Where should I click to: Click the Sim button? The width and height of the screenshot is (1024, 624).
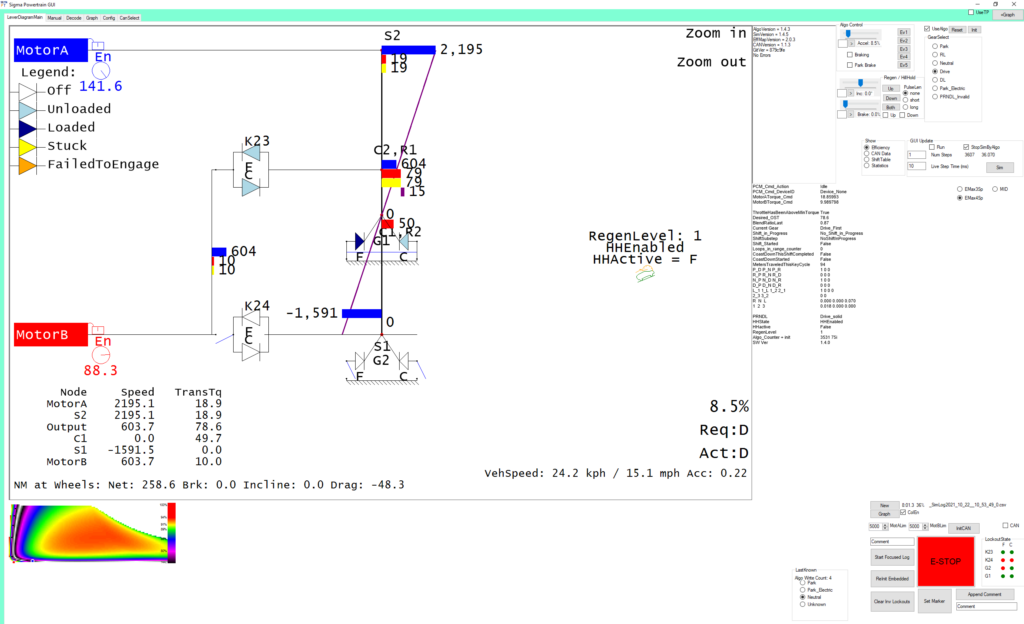click(x=999, y=168)
